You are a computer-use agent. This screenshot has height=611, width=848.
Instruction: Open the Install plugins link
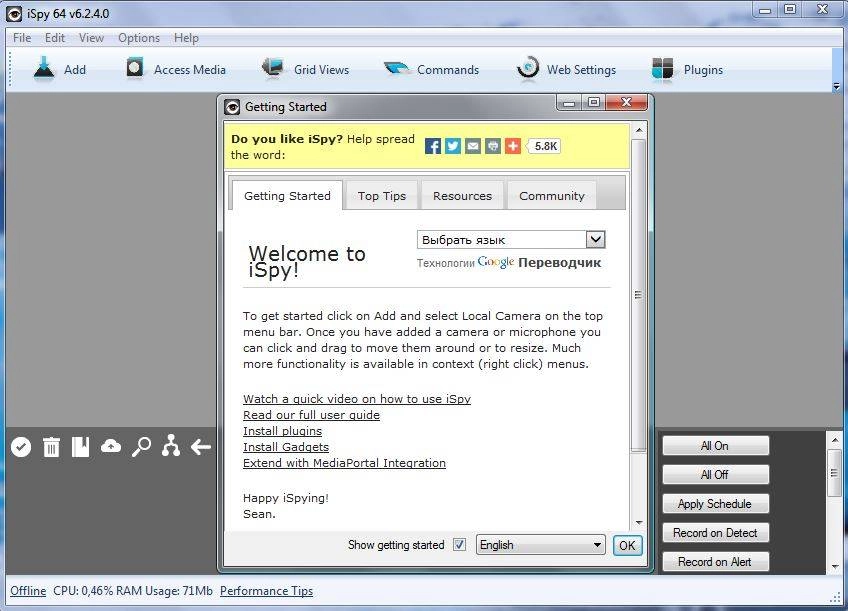[x=282, y=431]
